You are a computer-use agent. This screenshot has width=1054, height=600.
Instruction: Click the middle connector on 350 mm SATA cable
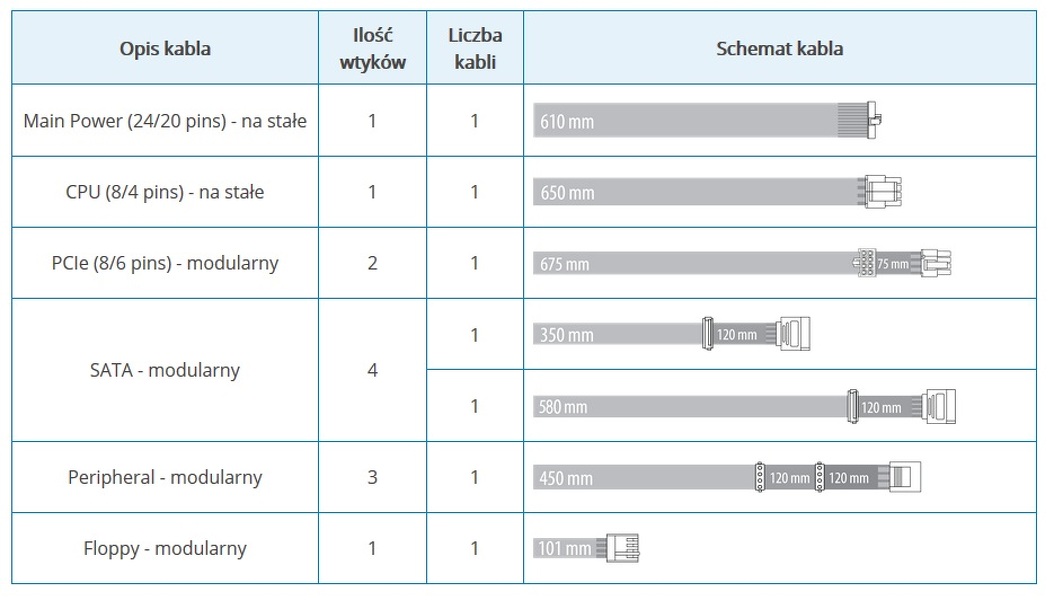pyautogui.click(x=708, y=333)
